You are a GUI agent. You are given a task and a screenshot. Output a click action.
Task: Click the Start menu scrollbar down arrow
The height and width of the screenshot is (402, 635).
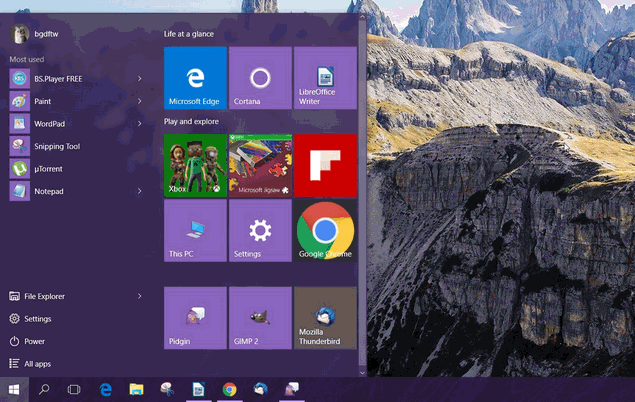(x=362, y=373)
